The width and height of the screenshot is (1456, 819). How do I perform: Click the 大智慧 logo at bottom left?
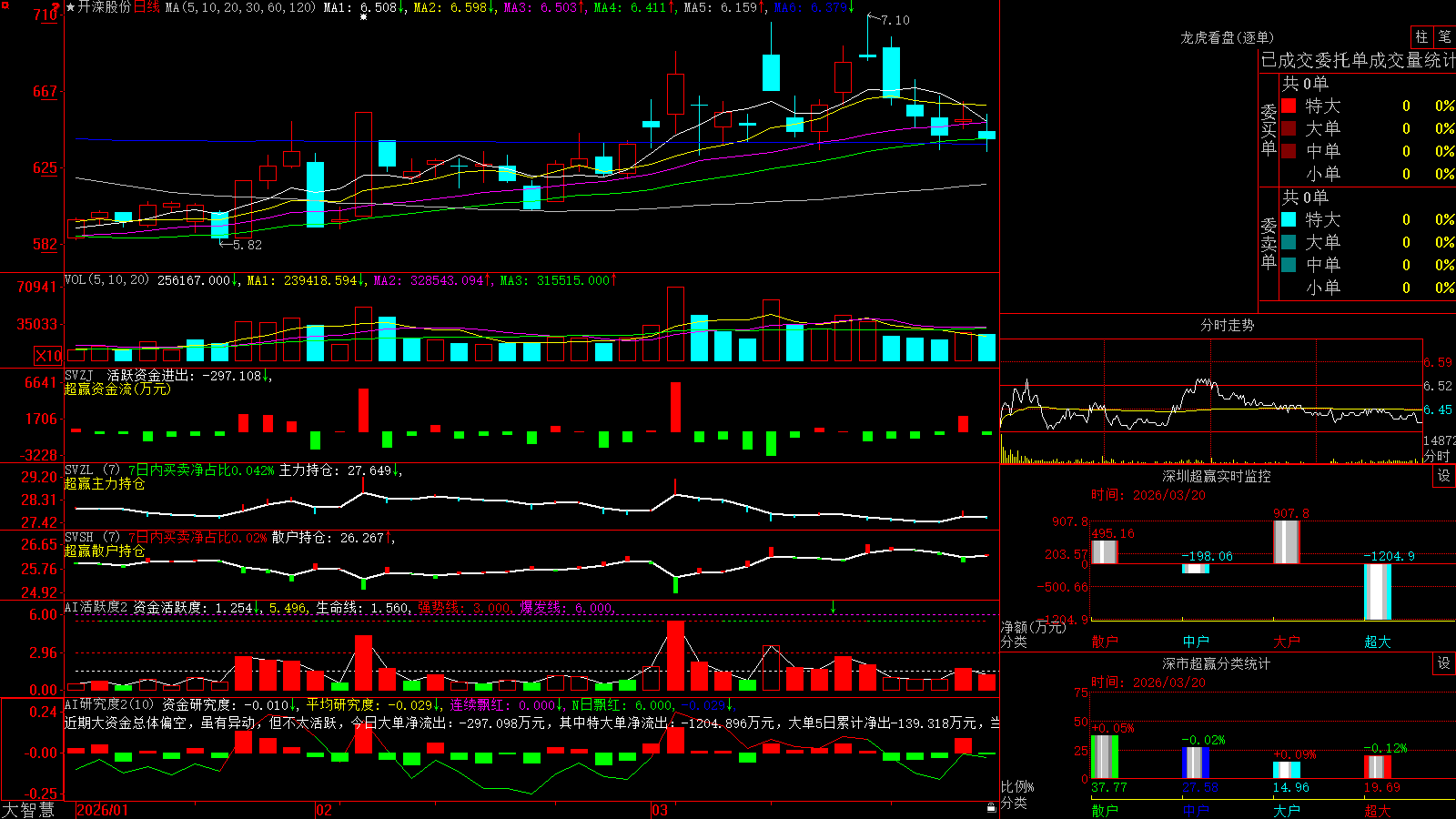click(x=28, y=809)
